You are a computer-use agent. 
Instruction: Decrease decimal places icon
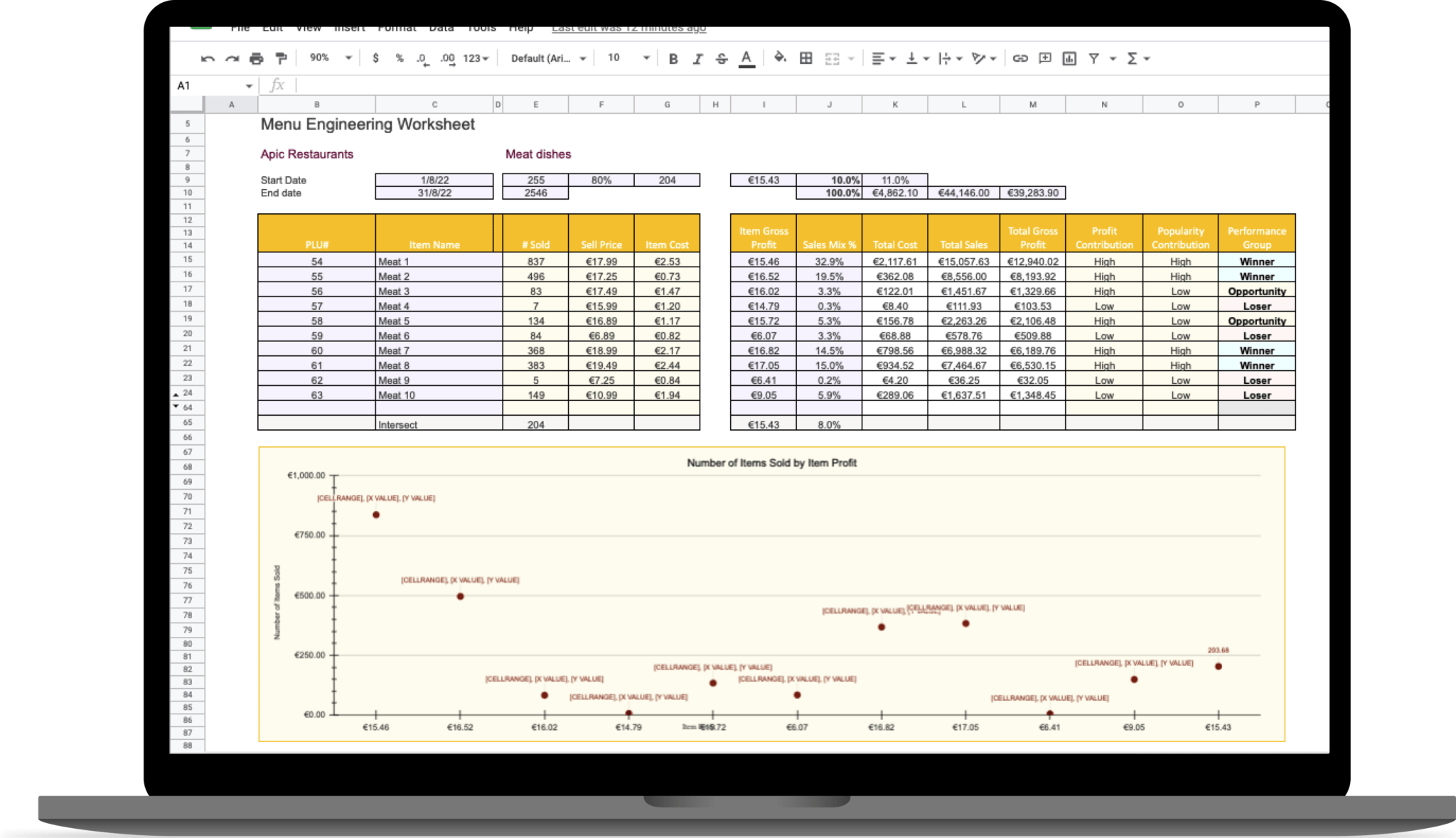422,59
